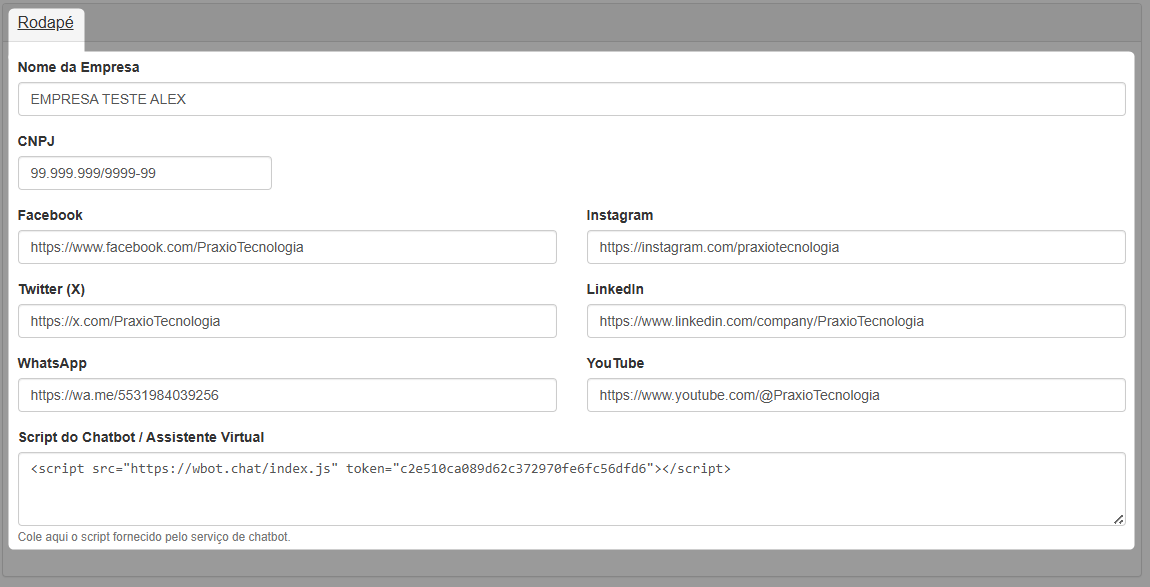Click the Nome da Empresa input field
1150x587 pixels.
pyautogui.click(x=571, y=99)
